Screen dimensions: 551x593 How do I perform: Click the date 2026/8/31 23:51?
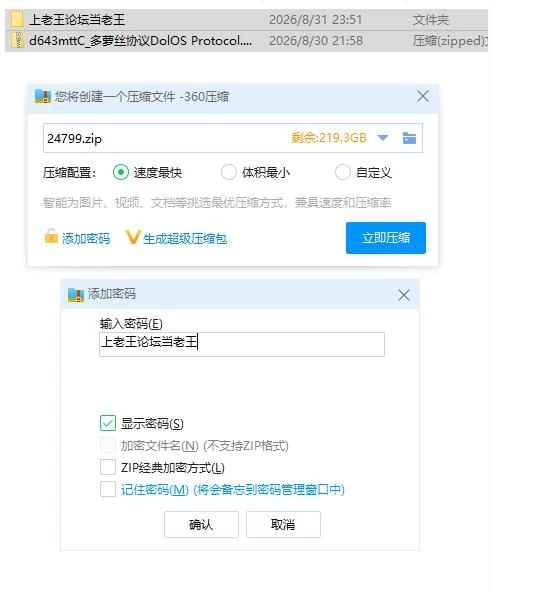pos(316,20)
